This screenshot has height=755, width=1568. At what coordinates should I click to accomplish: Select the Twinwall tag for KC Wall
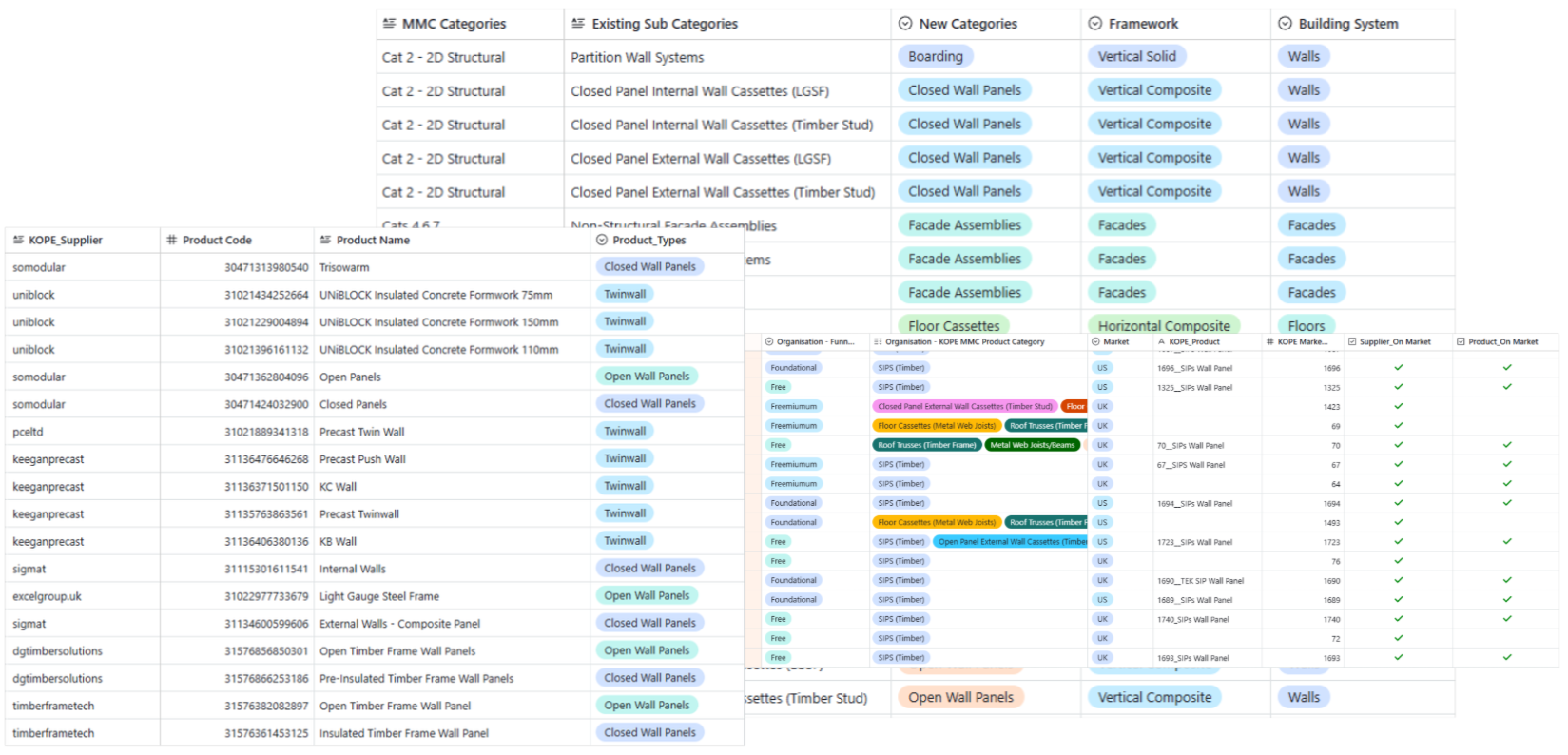pyautogui.click(x=625, y=487)
